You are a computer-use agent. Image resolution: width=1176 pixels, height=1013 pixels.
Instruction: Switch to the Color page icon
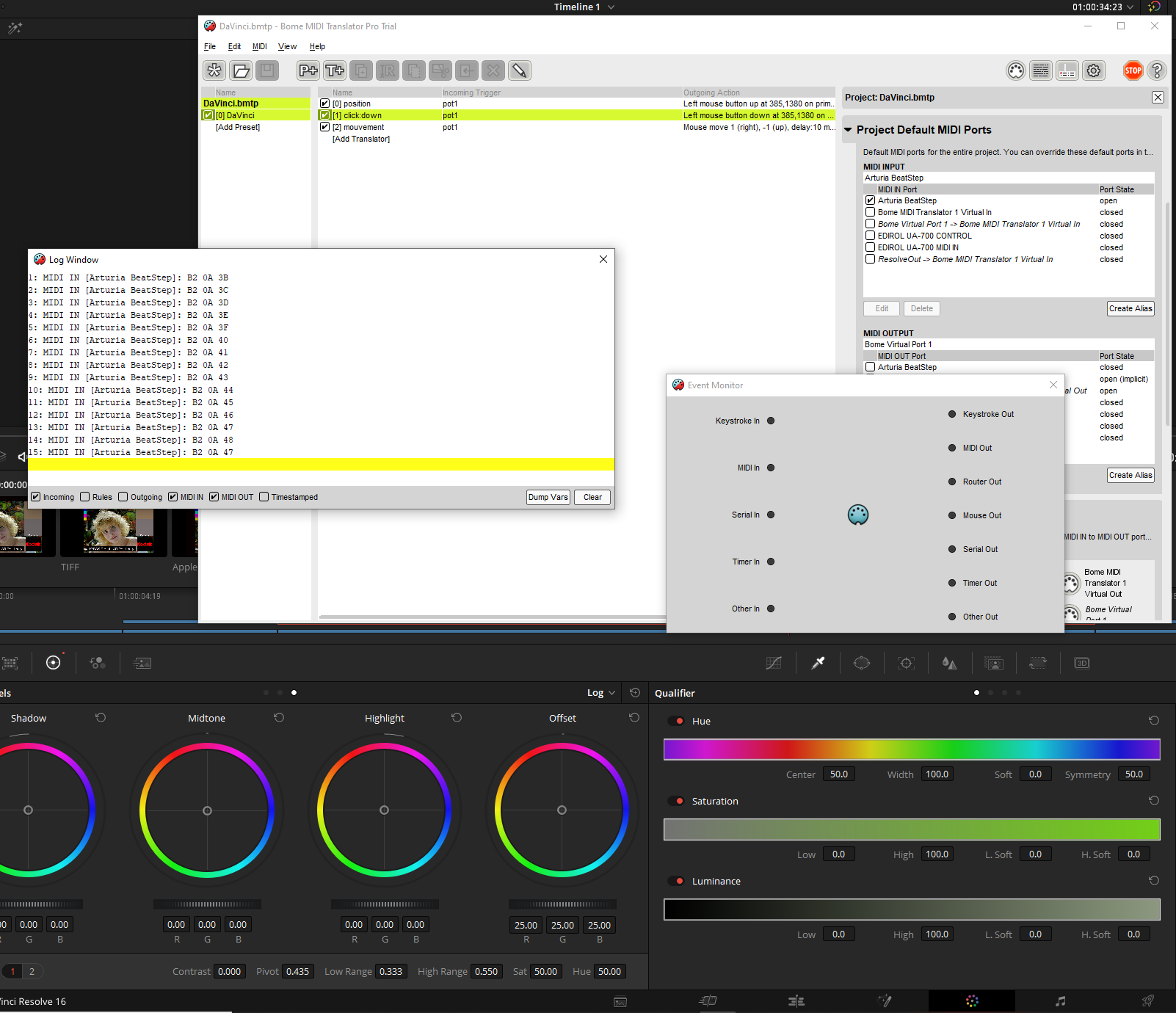972,1001
